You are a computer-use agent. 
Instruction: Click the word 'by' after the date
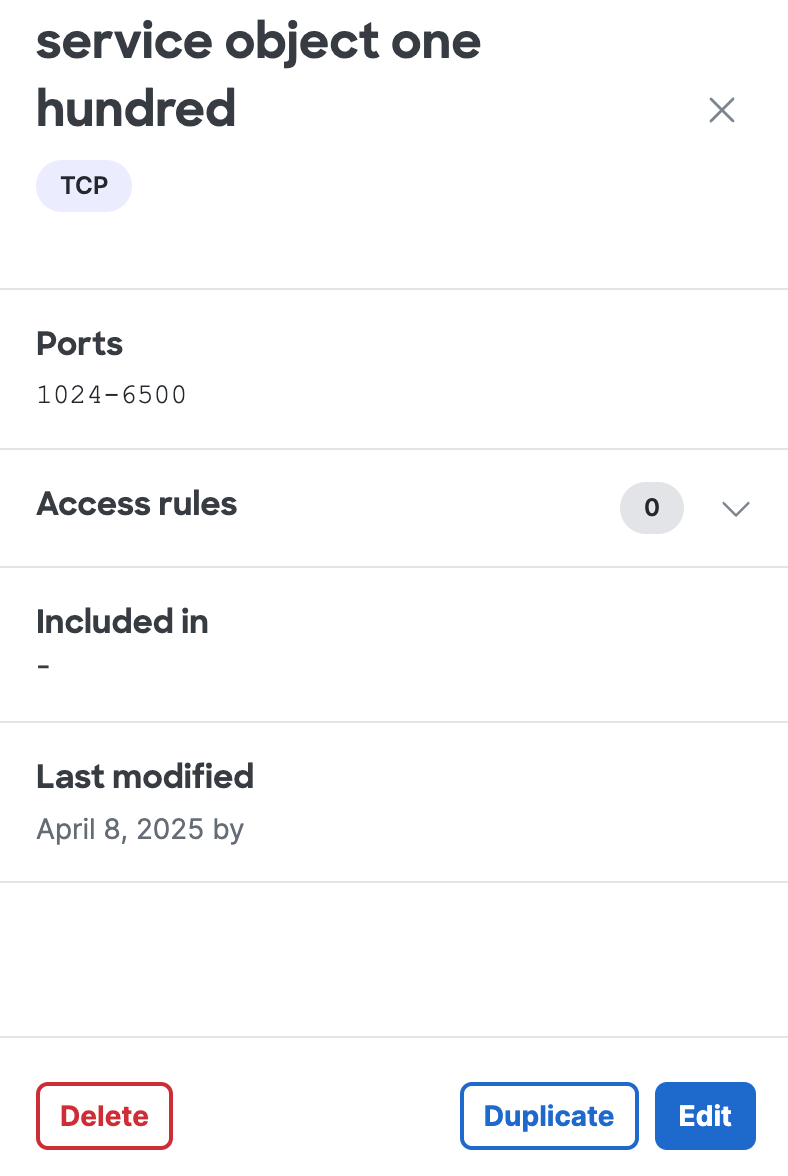coord(229,829)
